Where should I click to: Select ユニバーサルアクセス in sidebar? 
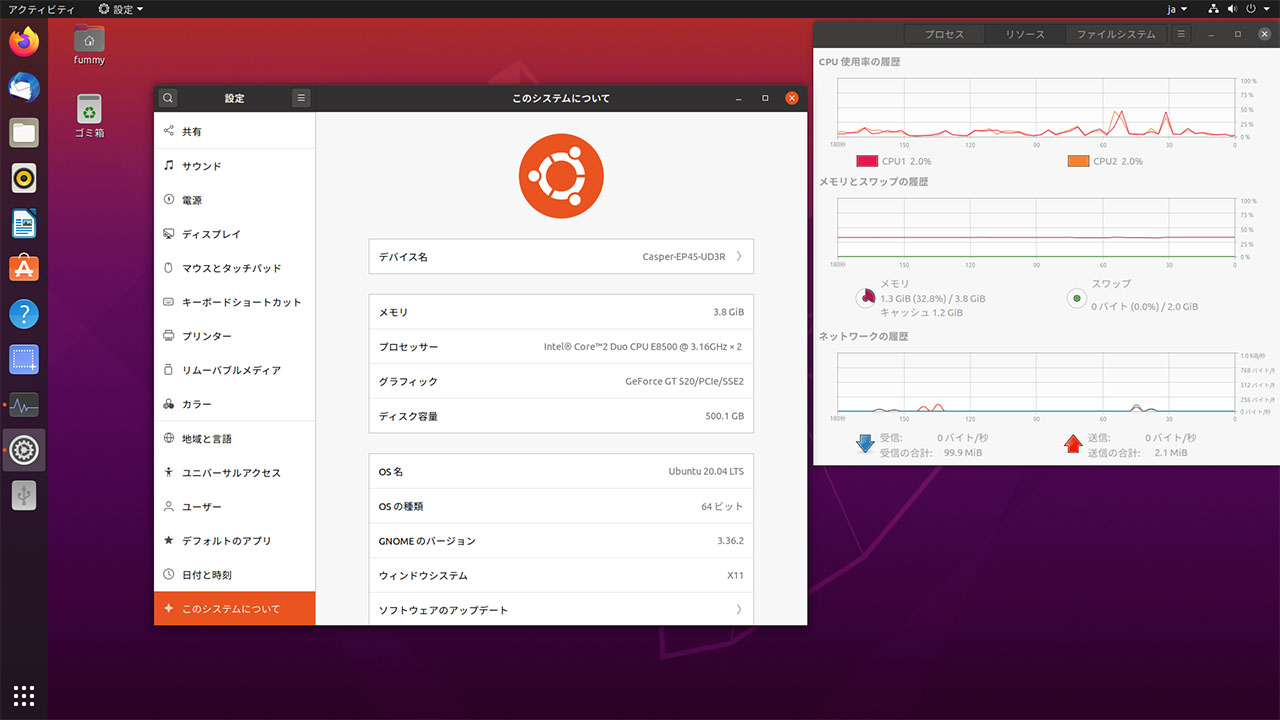click(235, 473)
